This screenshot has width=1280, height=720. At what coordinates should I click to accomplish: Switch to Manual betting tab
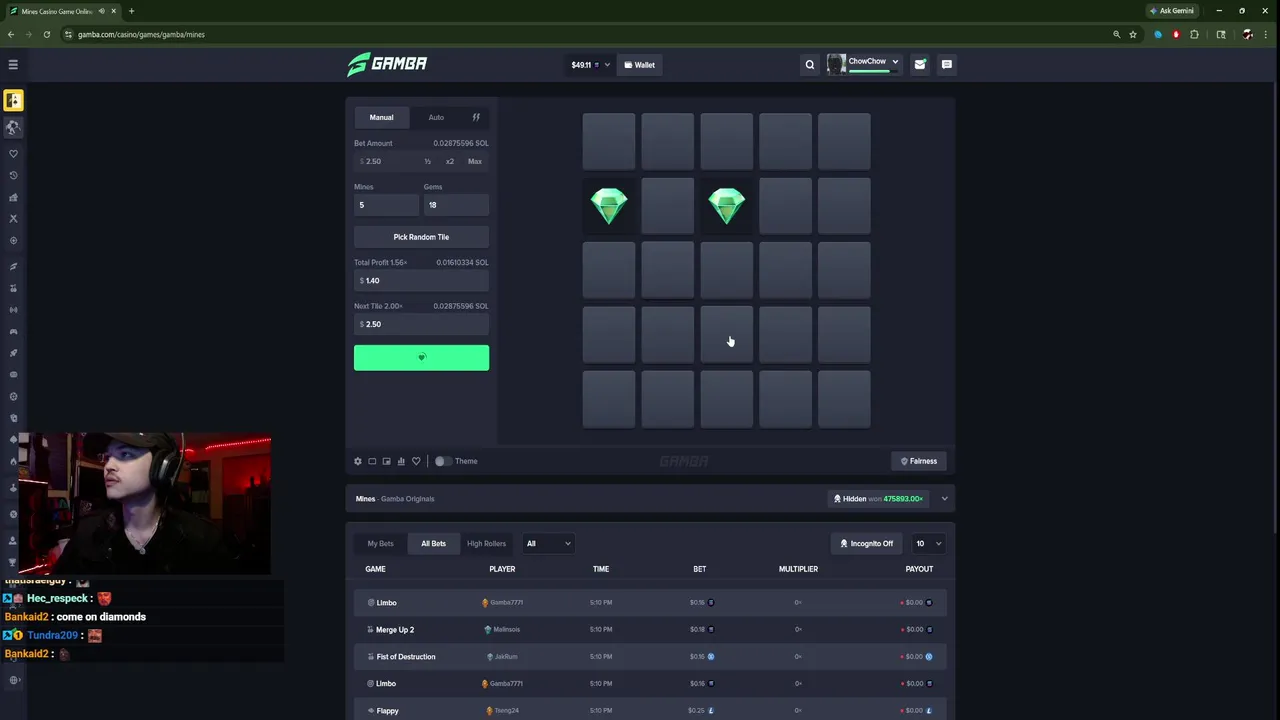[381, 117]
